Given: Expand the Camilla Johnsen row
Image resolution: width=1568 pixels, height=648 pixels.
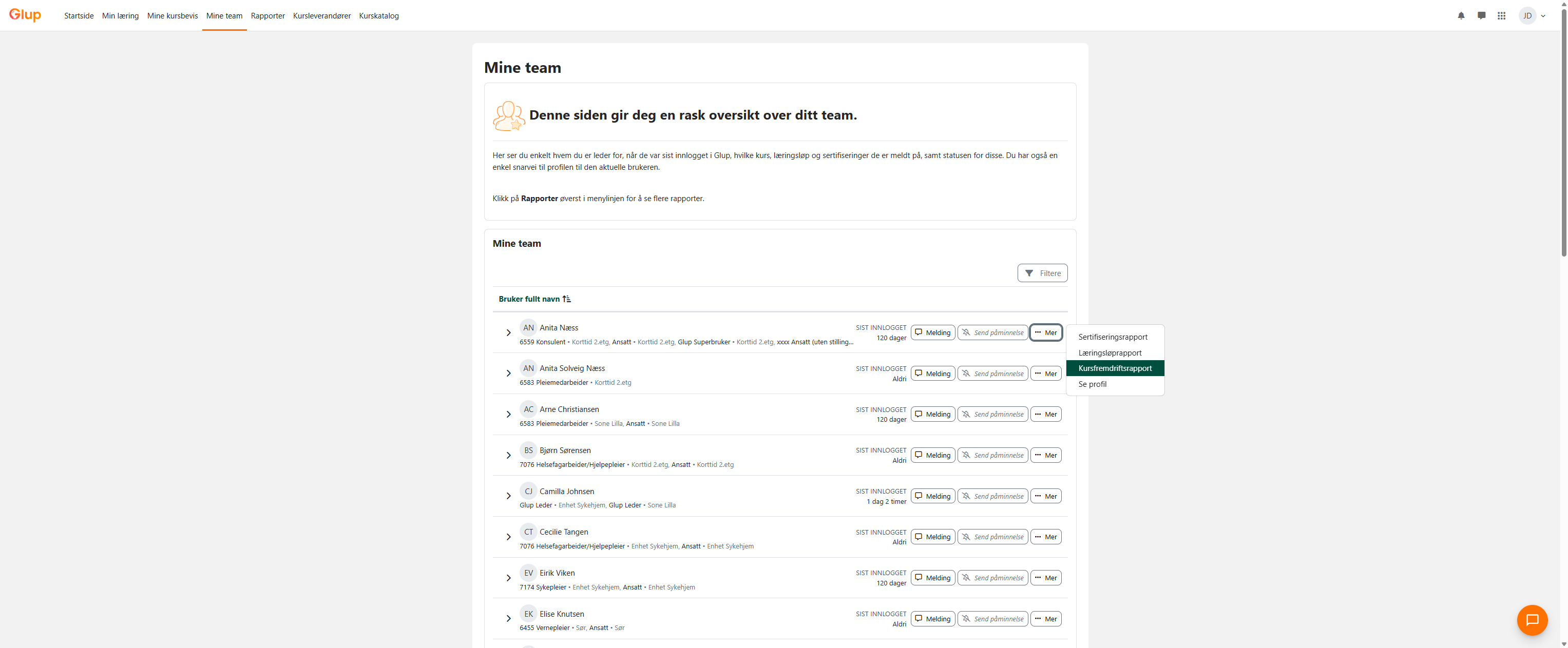Looking at the screenshot, I should coord(508,496).
